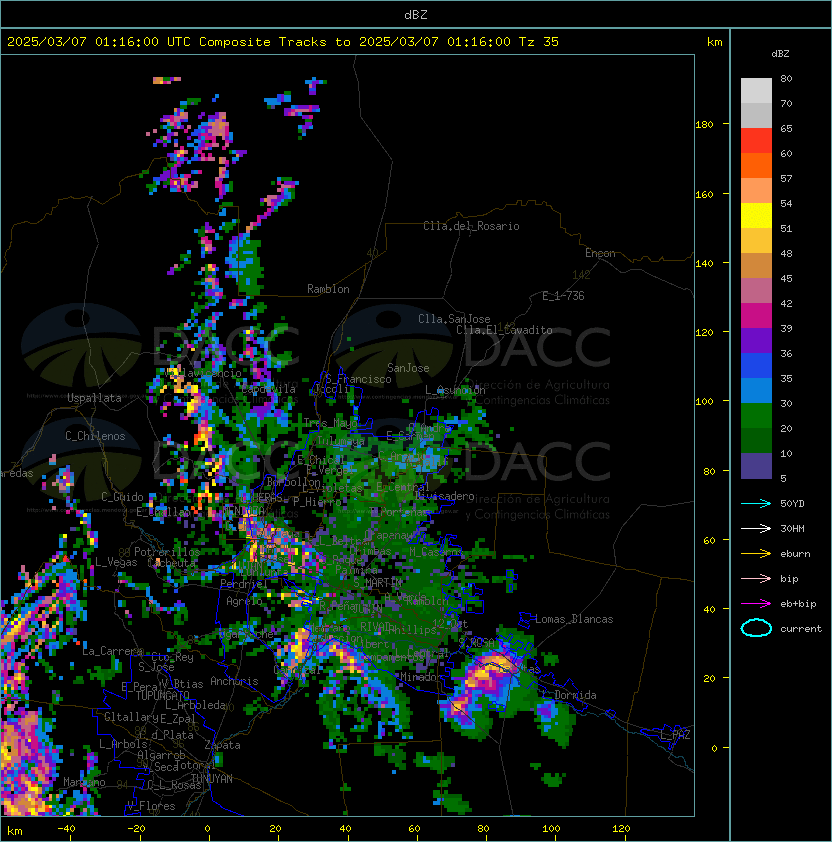This screenshot has height=842, width=832.
Task: Click the 'TUNUYAN' place label
Action: (x=212, y=779)
